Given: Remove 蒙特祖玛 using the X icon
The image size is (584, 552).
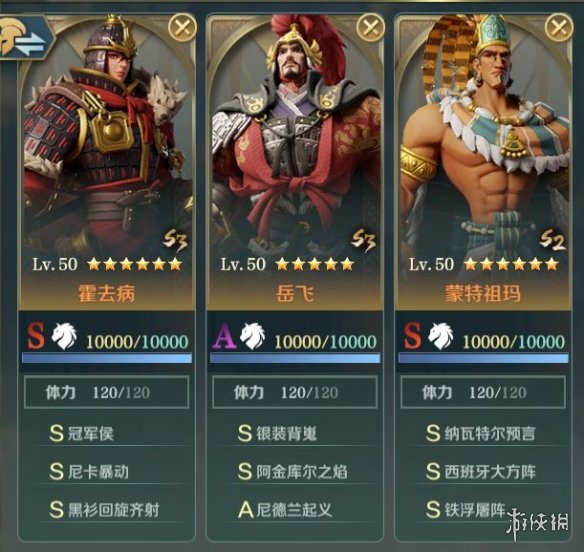Looking at the screenshot, I should [x=559, y=27].
